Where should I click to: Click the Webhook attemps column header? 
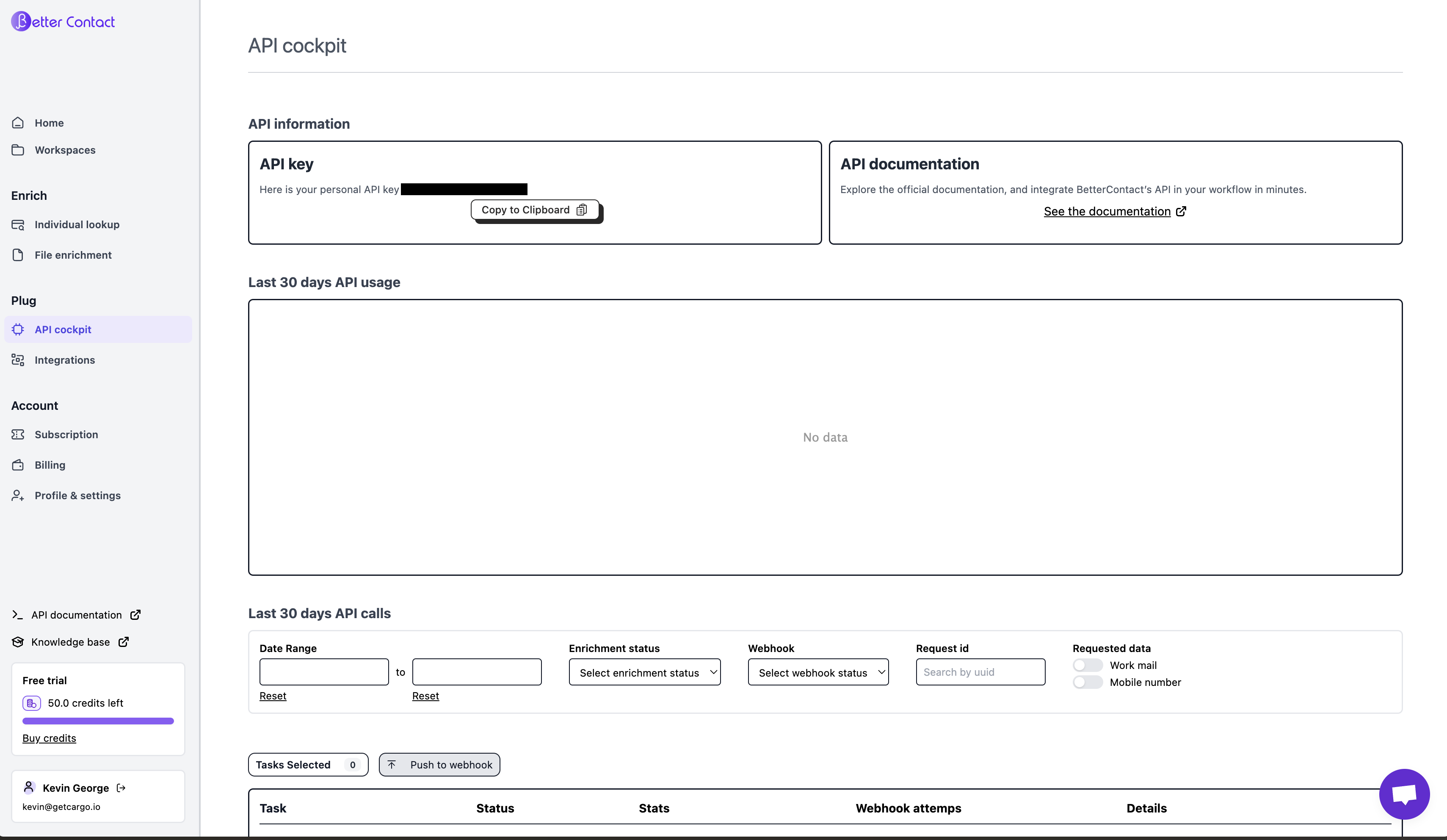click(x=909, y=808)
